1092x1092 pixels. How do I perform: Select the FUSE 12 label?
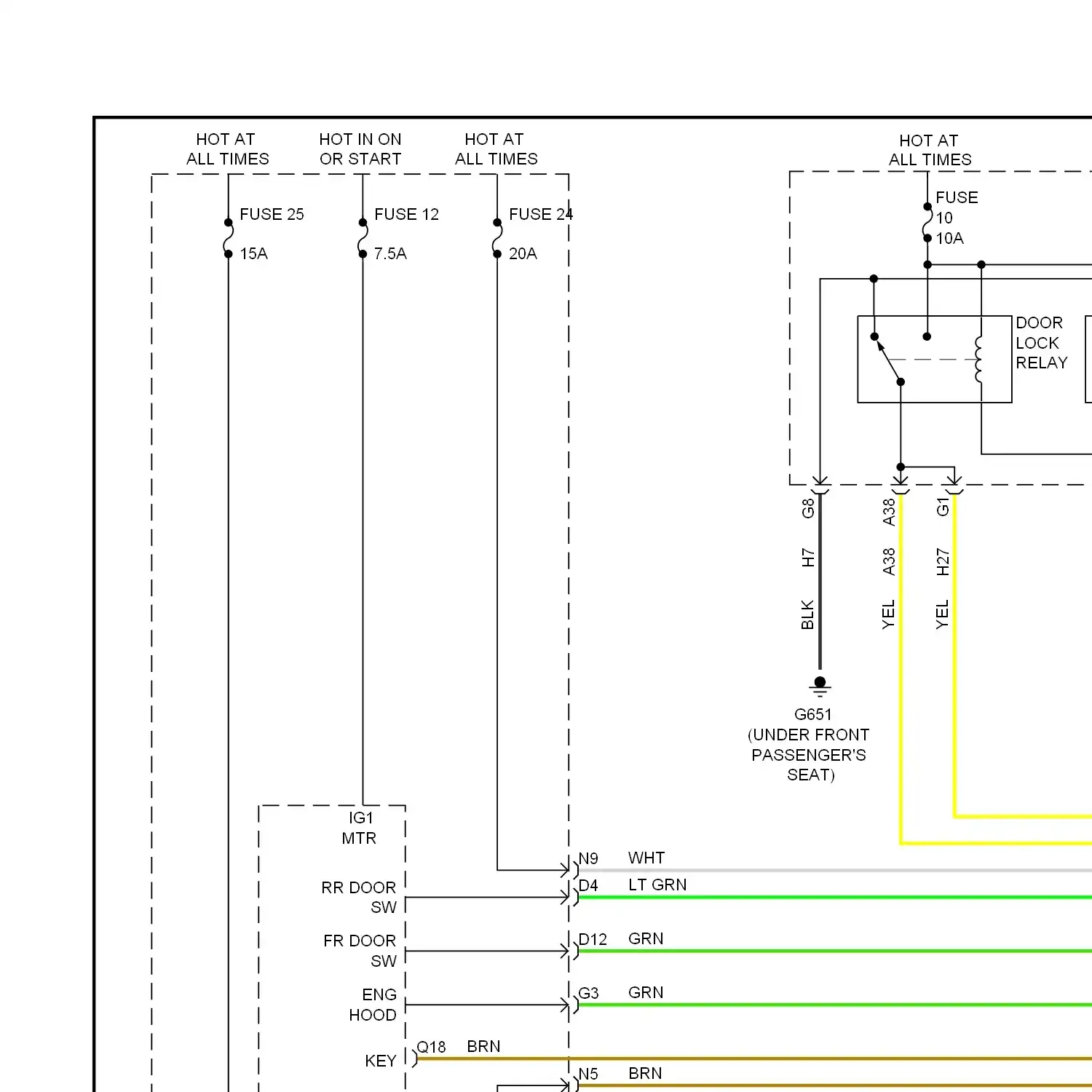[406, 214]
